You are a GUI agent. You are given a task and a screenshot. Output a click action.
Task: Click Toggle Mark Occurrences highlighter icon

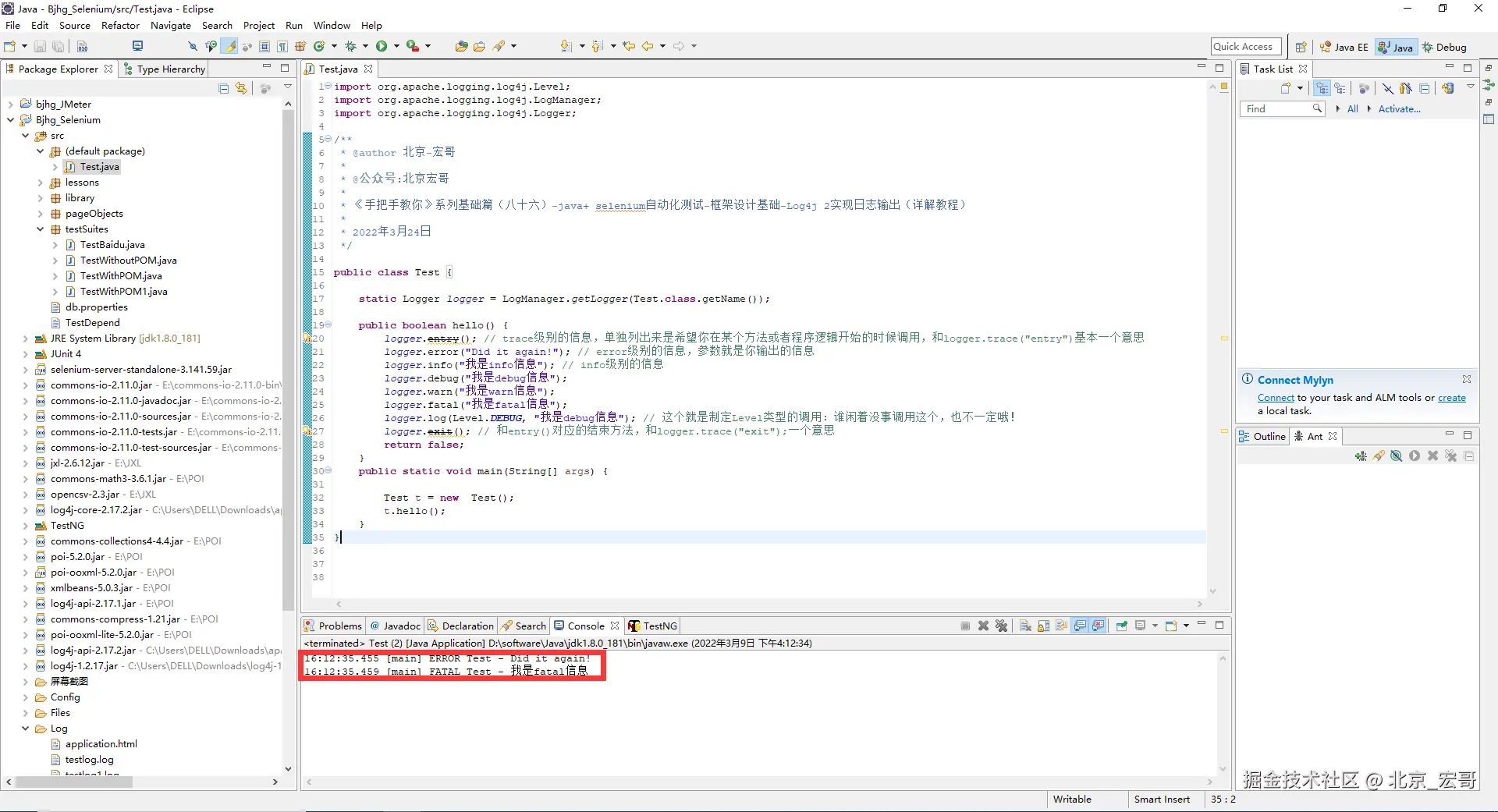[229, 47]
